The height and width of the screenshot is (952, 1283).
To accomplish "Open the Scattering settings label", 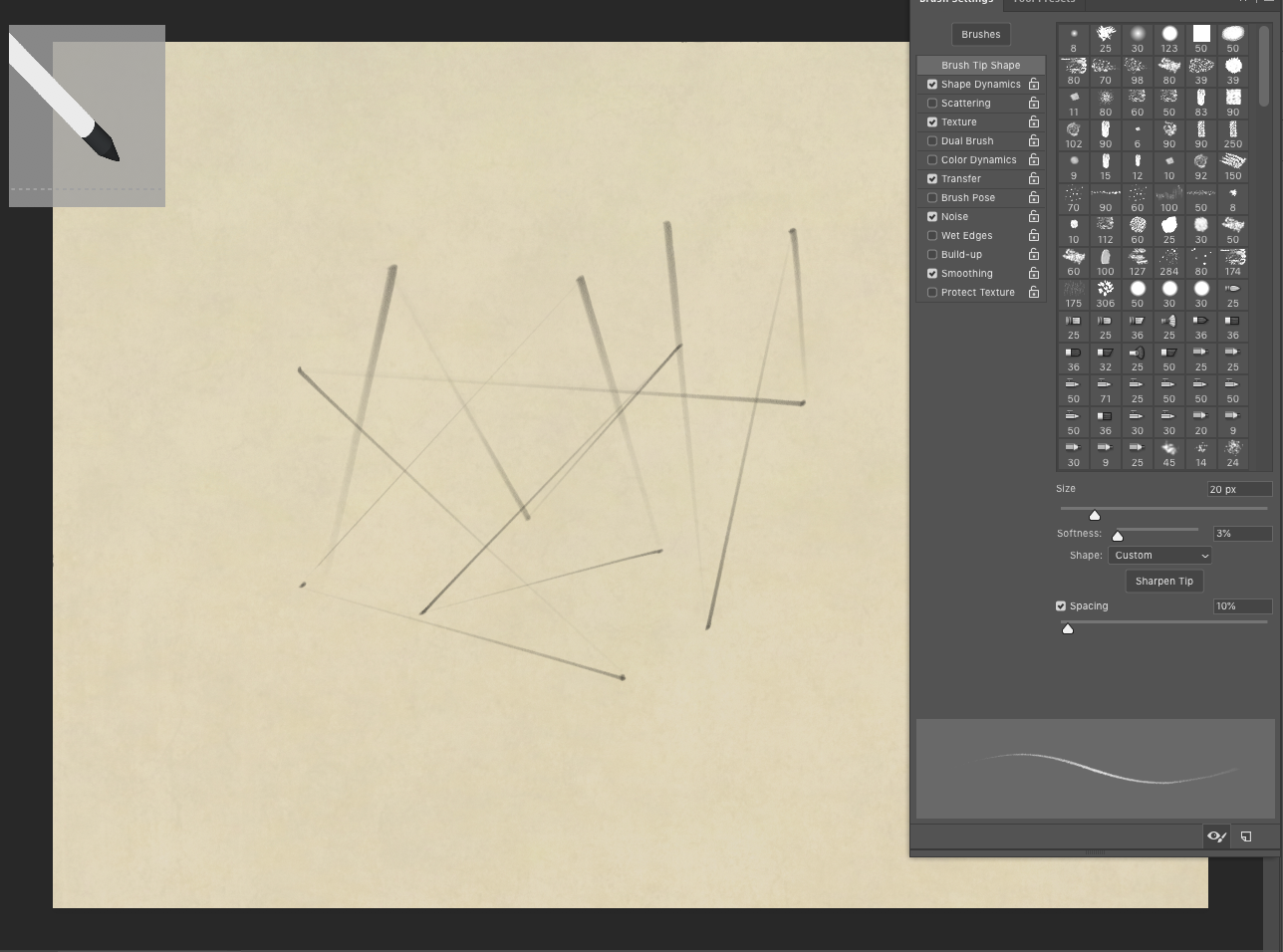I will point(965,104).
